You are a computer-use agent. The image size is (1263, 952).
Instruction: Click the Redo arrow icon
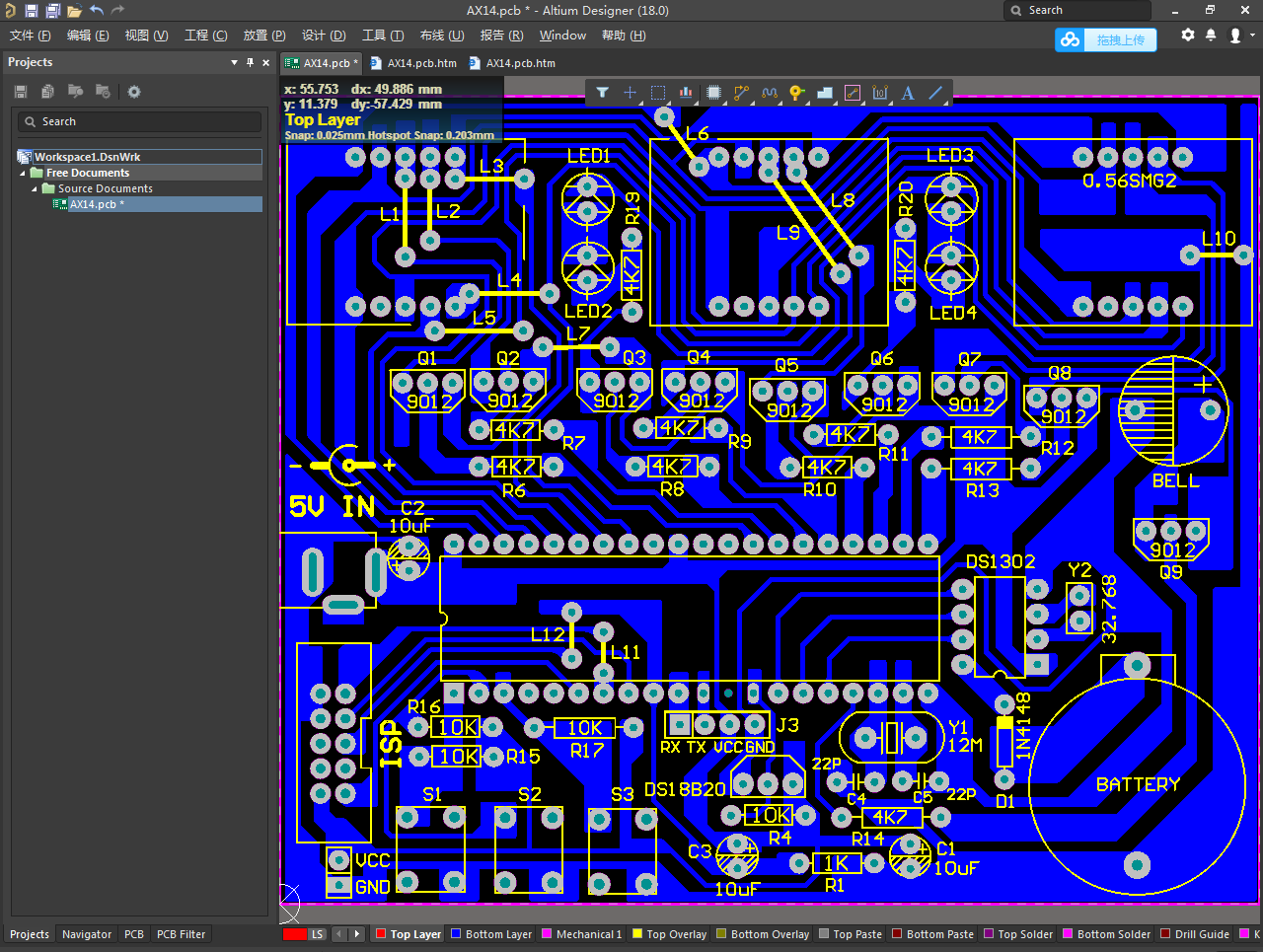[118, 10]
